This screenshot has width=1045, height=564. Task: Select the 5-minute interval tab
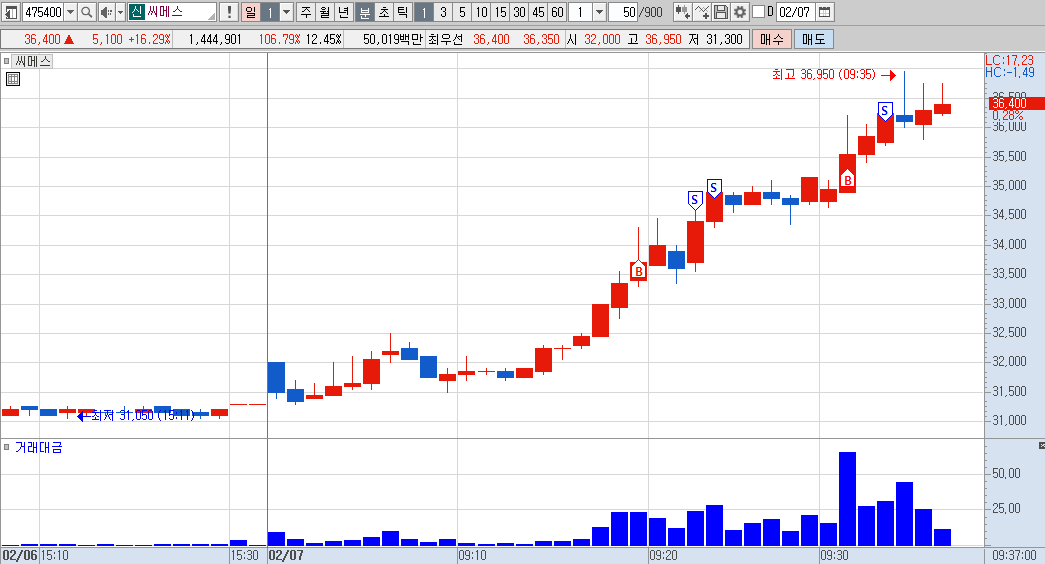pos(463,12)
